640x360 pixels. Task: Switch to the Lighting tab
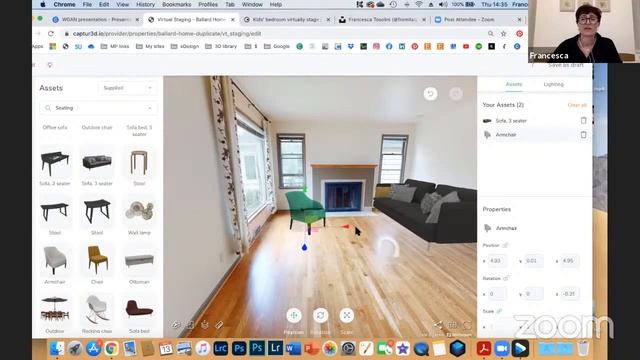click(x=553, y=84)
